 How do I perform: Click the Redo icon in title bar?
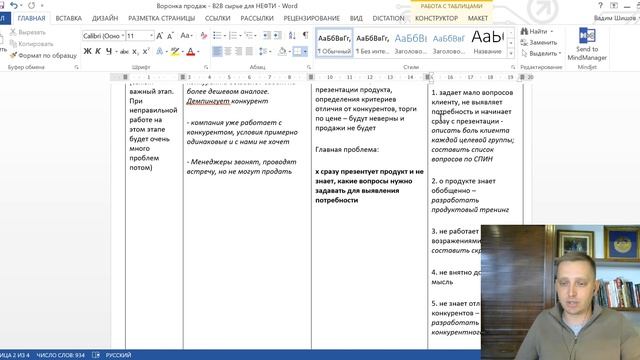(x=31, y=5)
